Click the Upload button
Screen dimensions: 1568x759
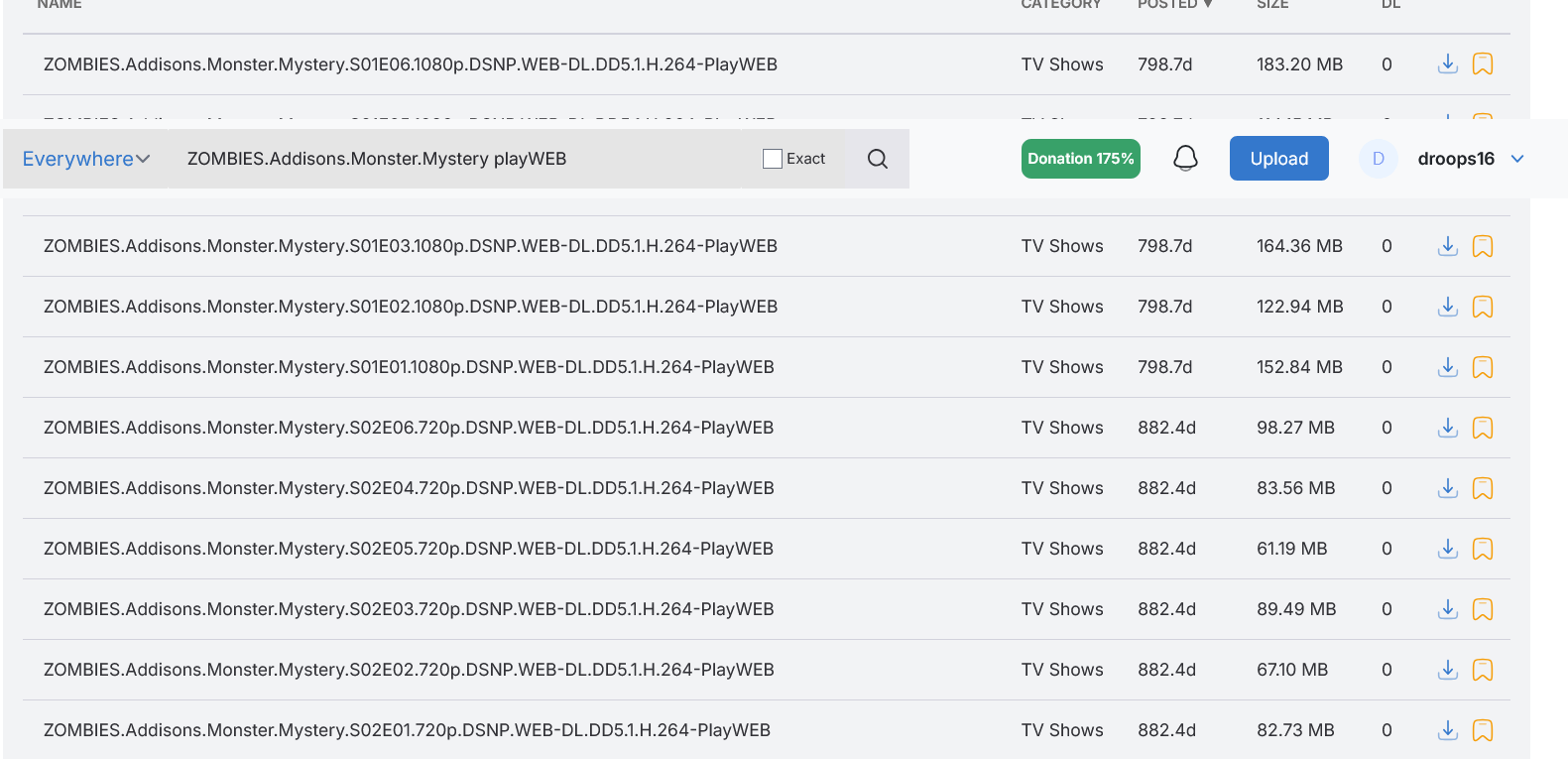click(x=1278, y=159)
